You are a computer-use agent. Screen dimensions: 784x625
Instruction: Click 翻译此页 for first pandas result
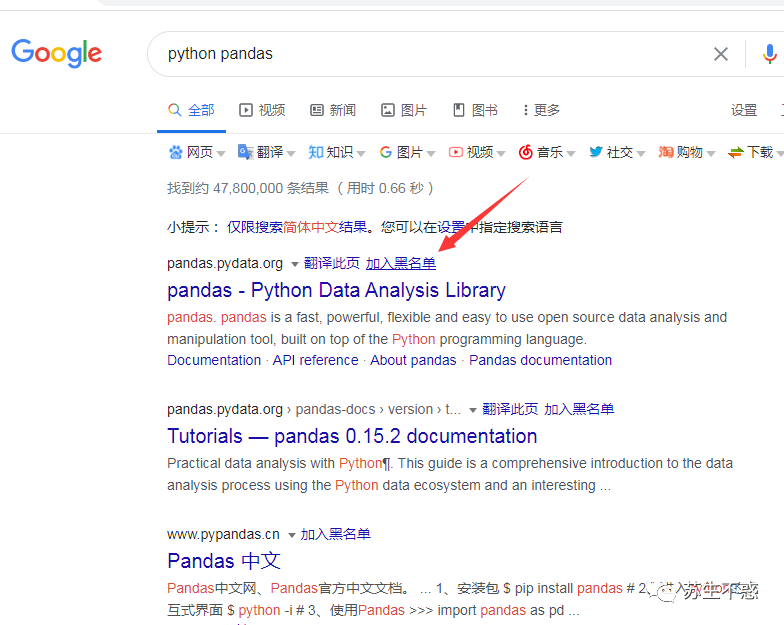(332, 264)
